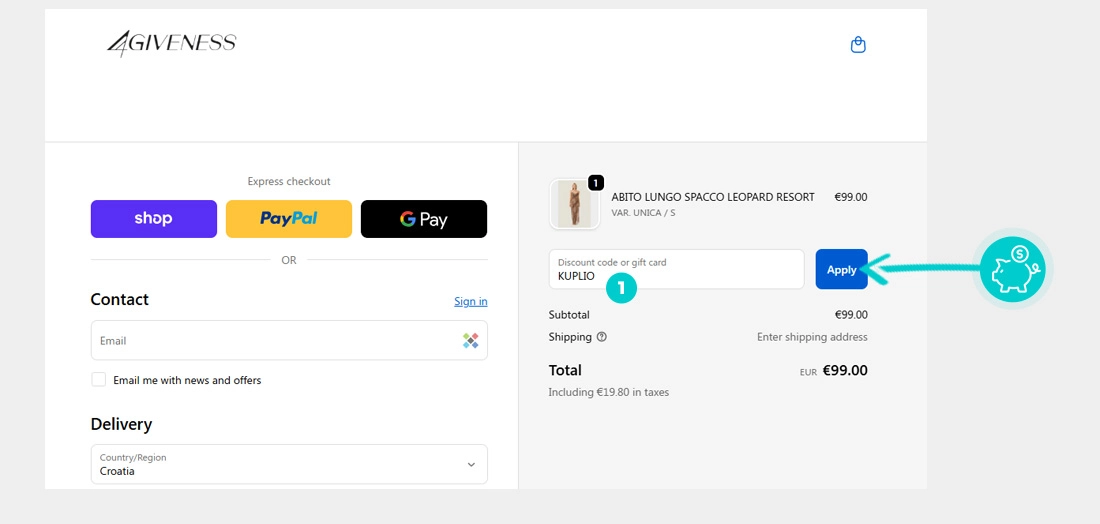Image resolution: width=1100 pixels, height=524 pixels.
Task: Click the Total label
Action: pos(565,370)
